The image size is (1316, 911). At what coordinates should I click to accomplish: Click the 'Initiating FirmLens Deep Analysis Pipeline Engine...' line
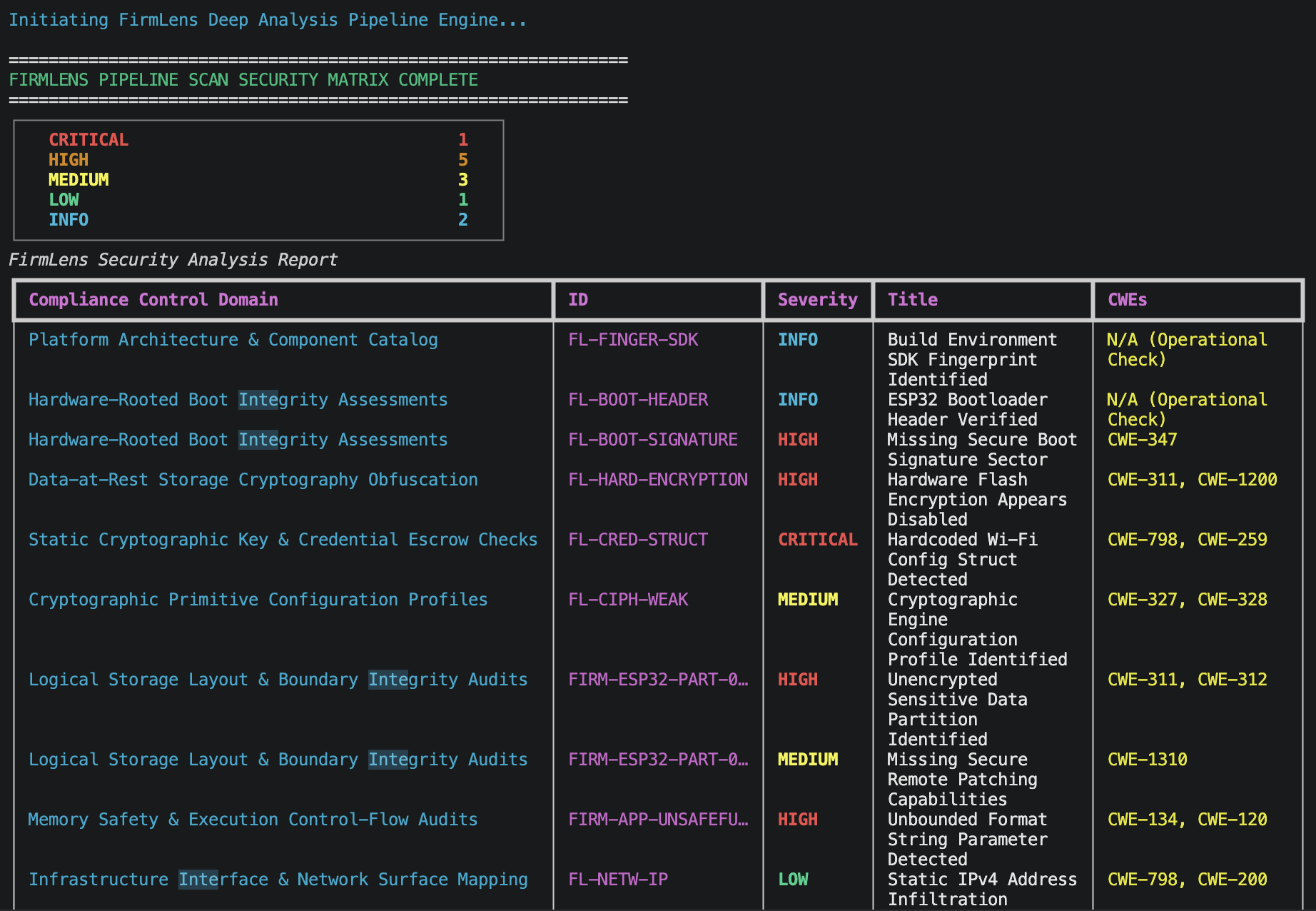coord(268,20)
